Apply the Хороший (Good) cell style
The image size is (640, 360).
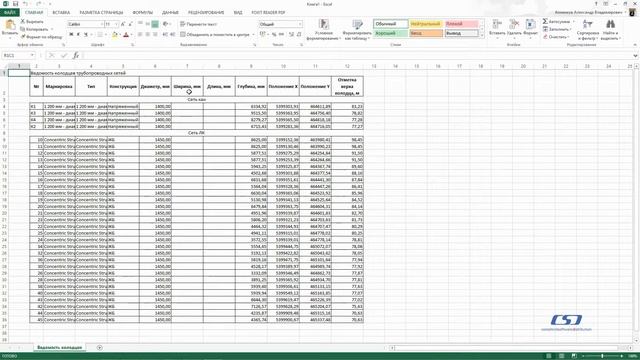pyautogui.click(x=390, y=33)
